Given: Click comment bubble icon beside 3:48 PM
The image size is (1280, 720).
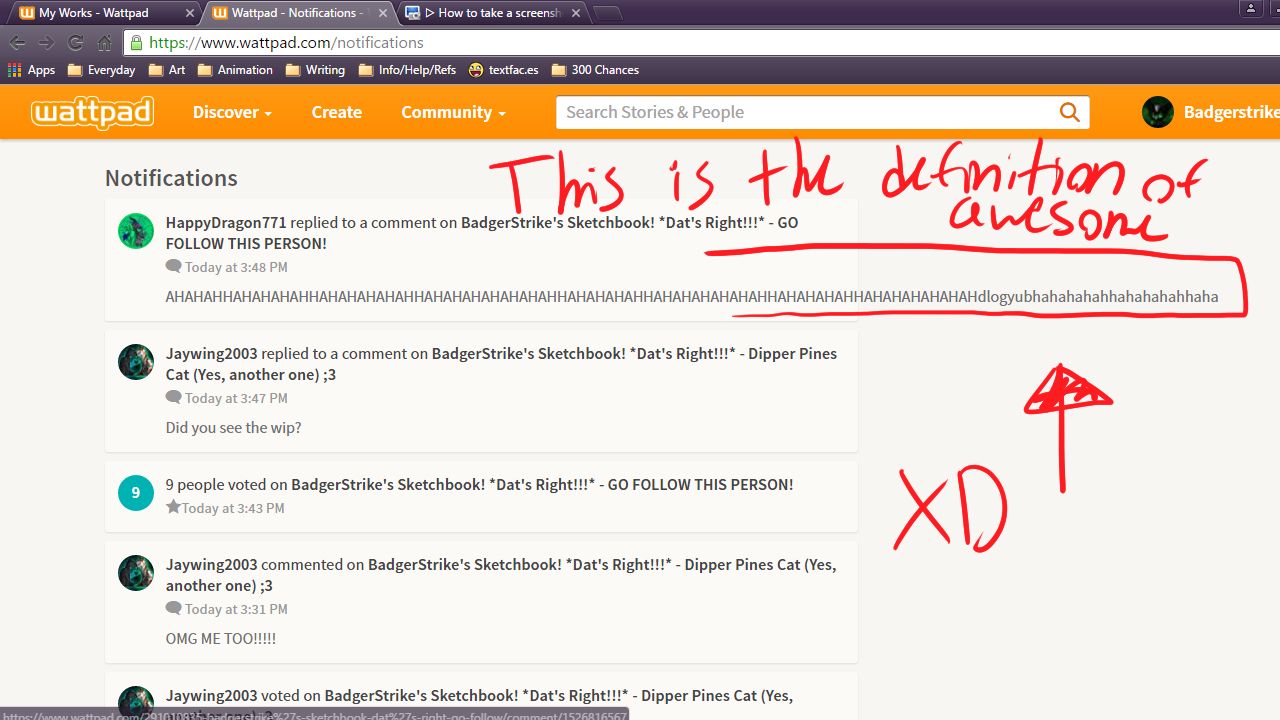Looking at the screenshot, I should (174, 267).
